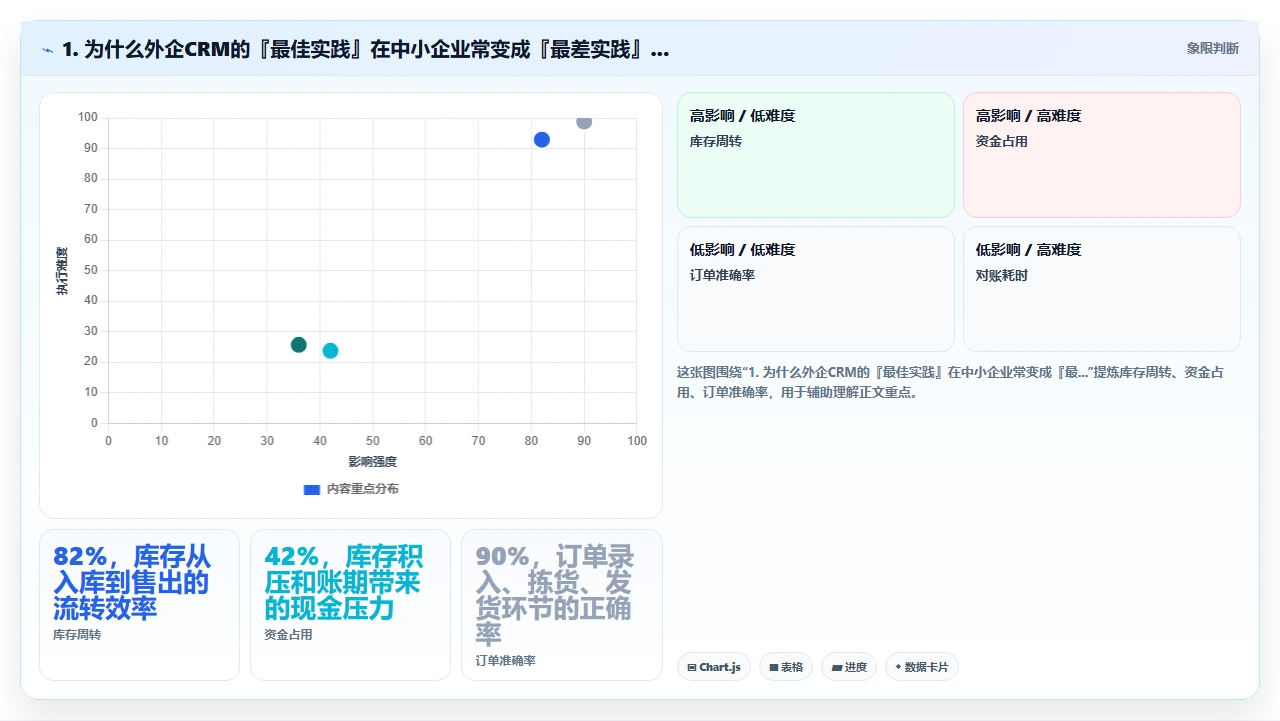Click the 资金占用 caption under 42% card
1280x721 pixels.
tap(288, 635)
